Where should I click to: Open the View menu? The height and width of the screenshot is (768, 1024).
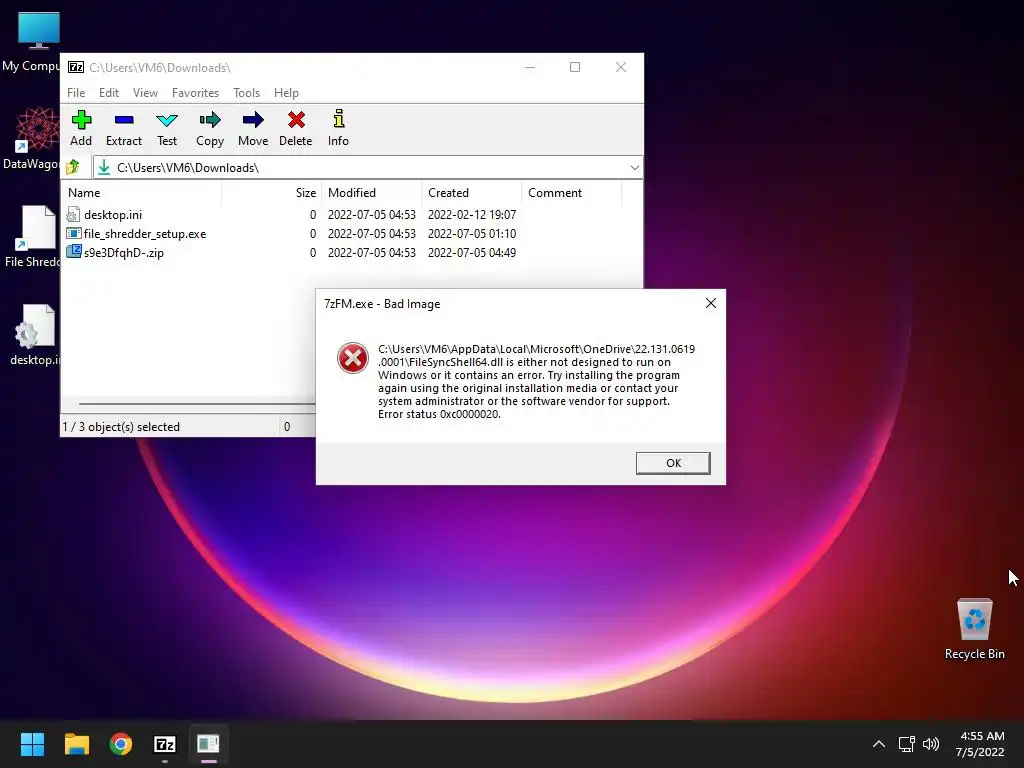click(145, 93)
